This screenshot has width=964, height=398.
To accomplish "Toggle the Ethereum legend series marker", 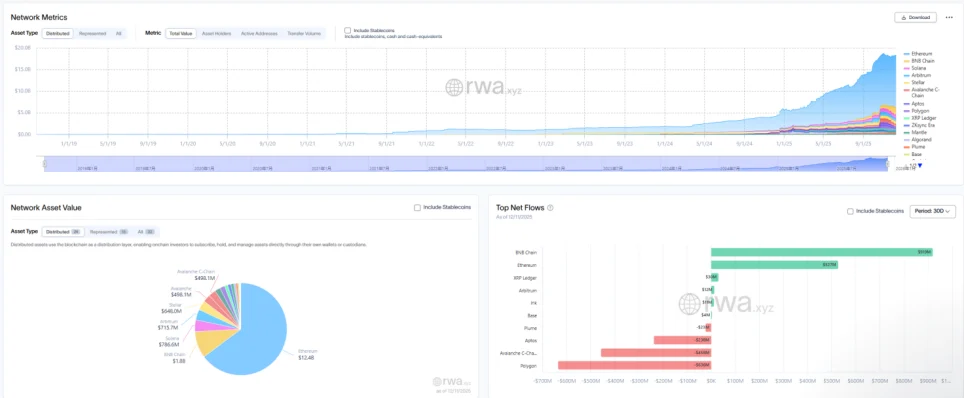I will tap(906, 54).
